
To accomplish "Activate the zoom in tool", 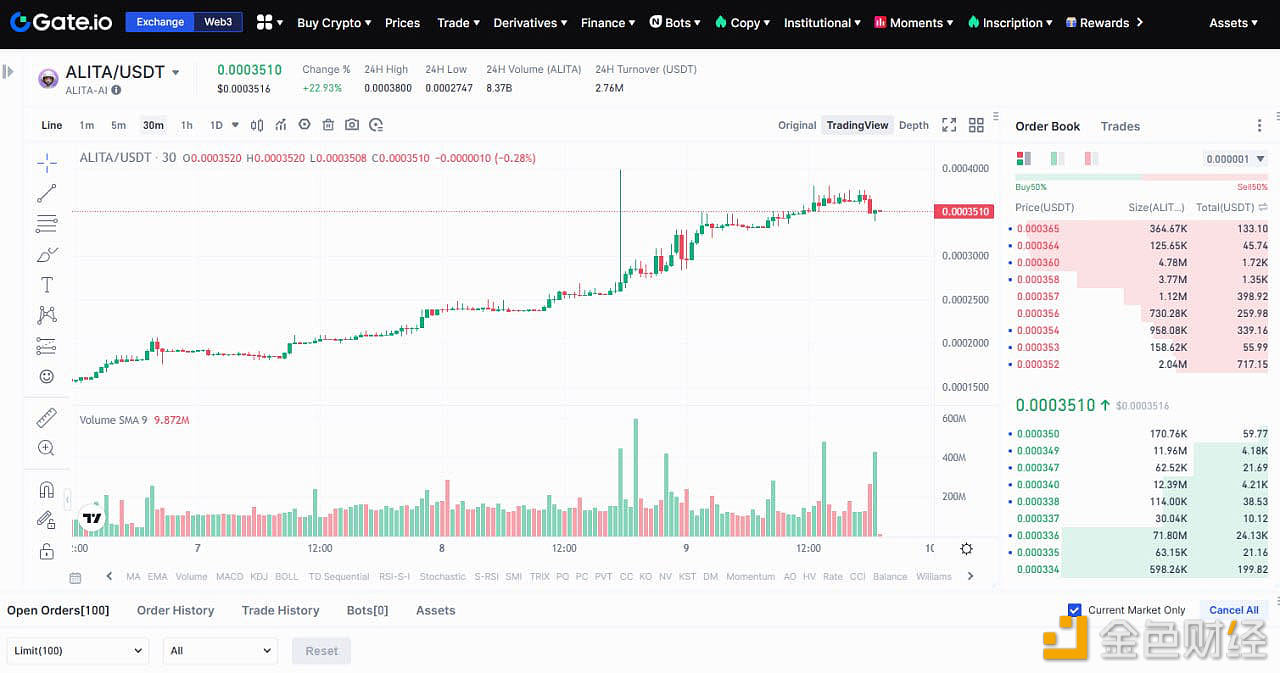I will tap(46, 448).
